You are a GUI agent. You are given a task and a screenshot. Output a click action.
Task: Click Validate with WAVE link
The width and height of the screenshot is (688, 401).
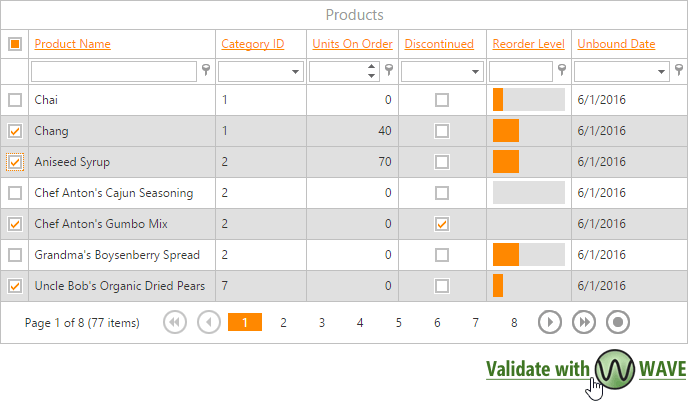point(585,368)
